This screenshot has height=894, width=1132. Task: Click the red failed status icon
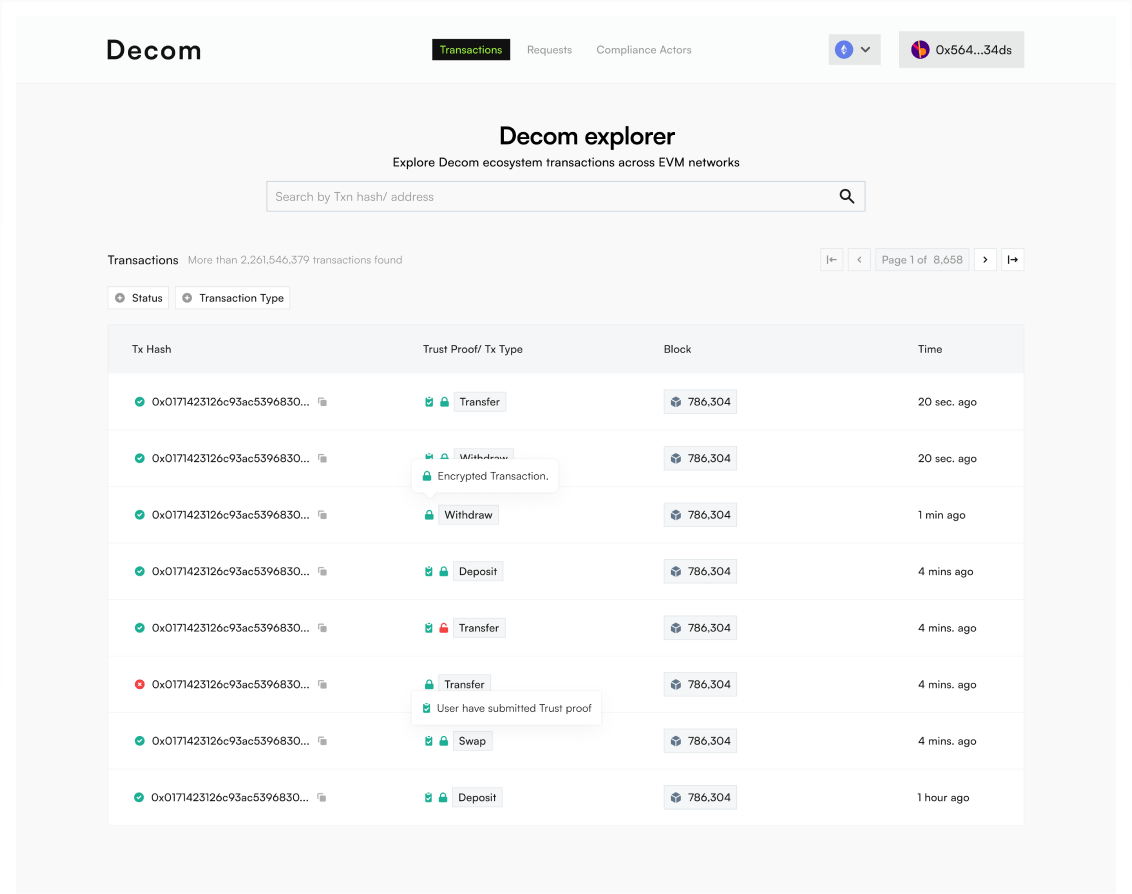140,685
